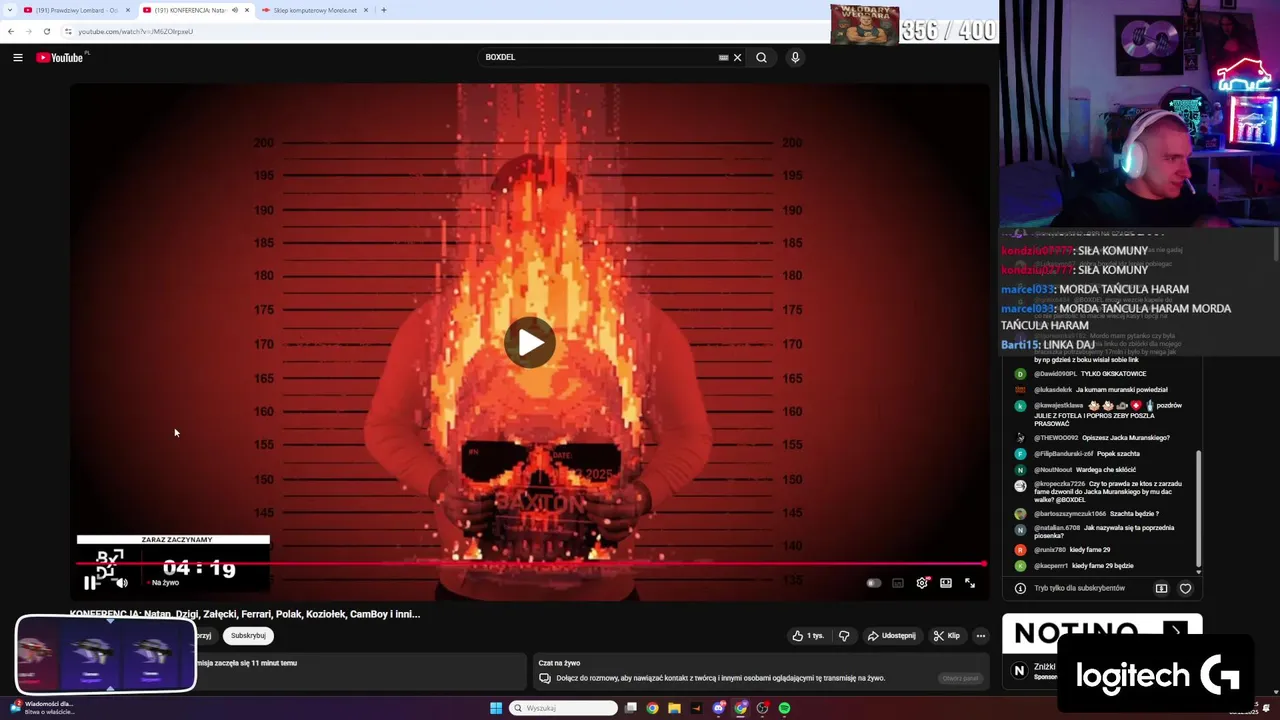Screen dimensions: 1280x720
Task: Open File Explorer from taskbar
Action: [x=675, y=708]
